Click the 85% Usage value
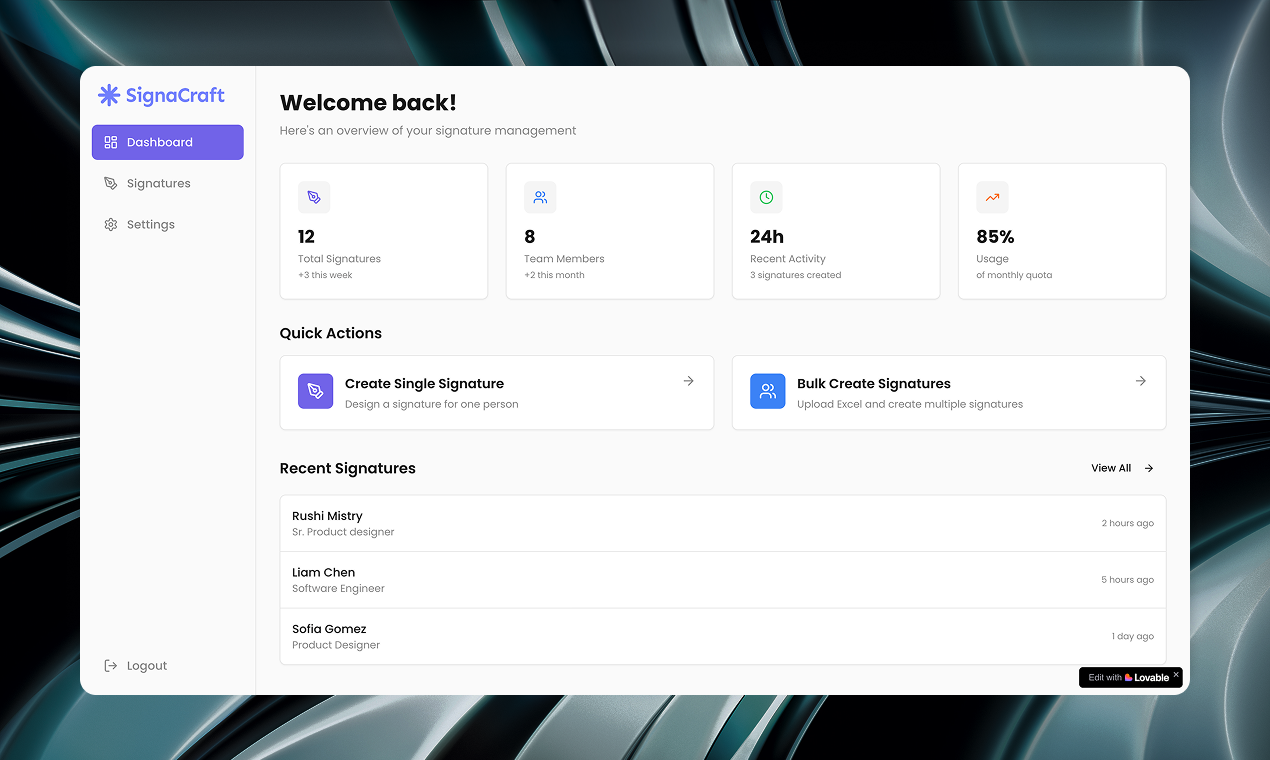 tap(995, 237)
